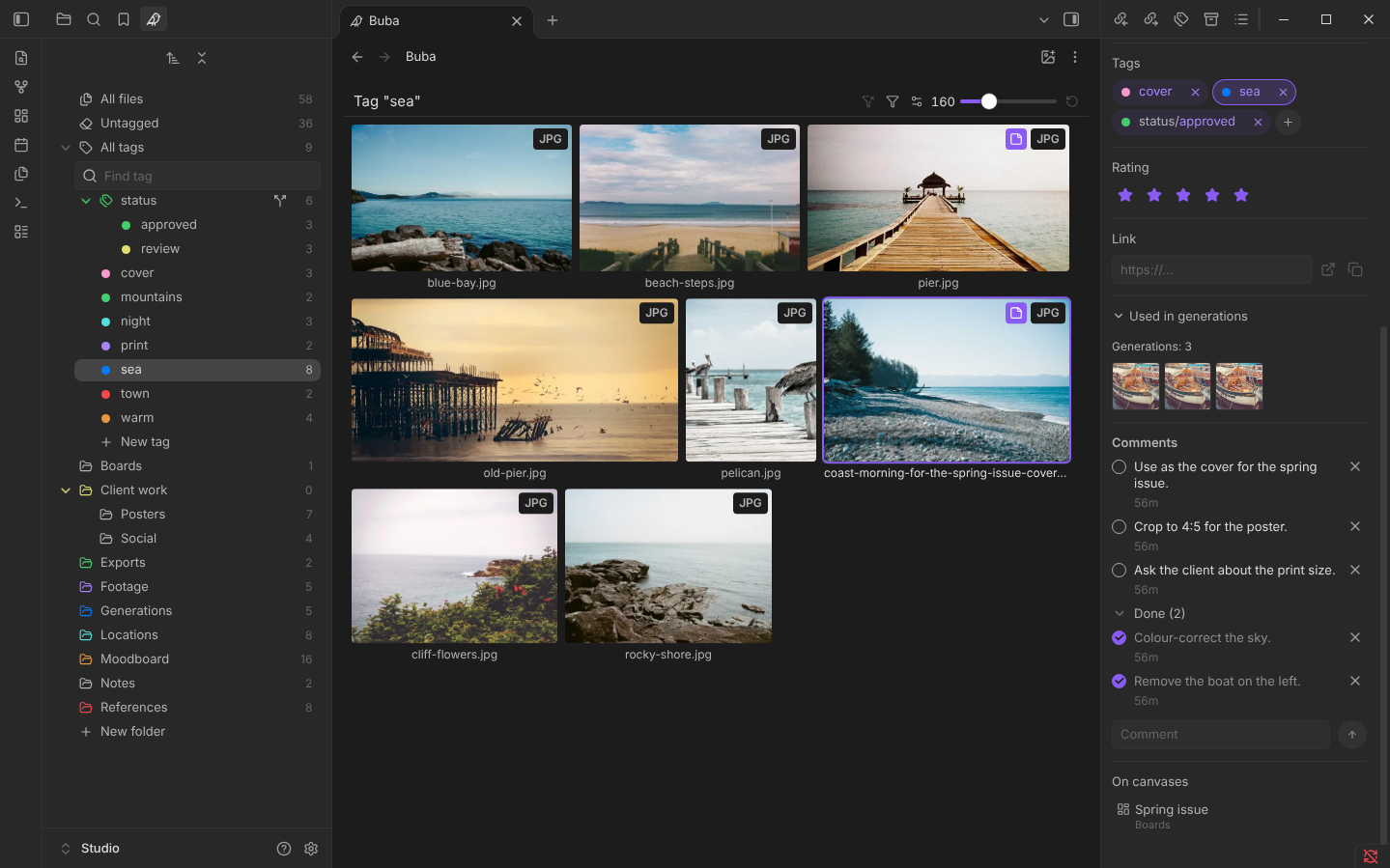Open the terminal icon in left ribbon
This screenshot has height=868, width=1390.
(x=21, y=203)
